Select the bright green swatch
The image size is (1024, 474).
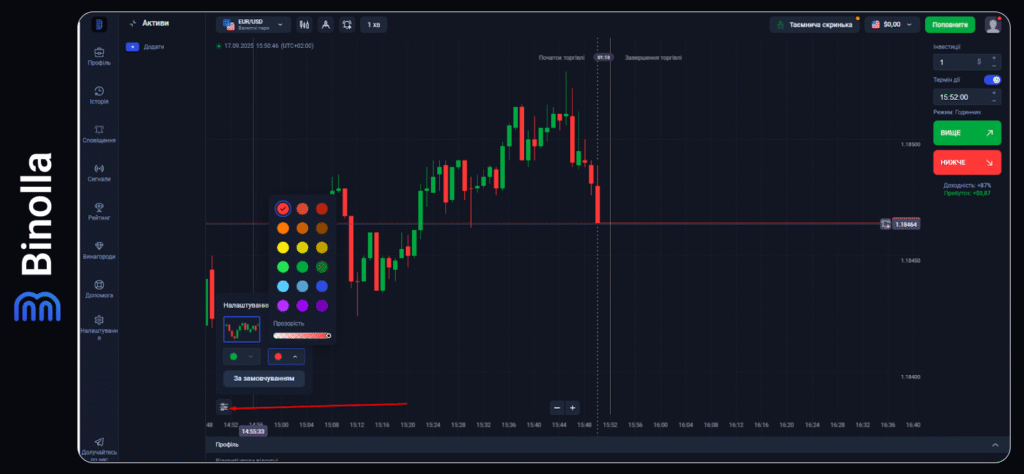pyautogui.click(x=283, y=266)
